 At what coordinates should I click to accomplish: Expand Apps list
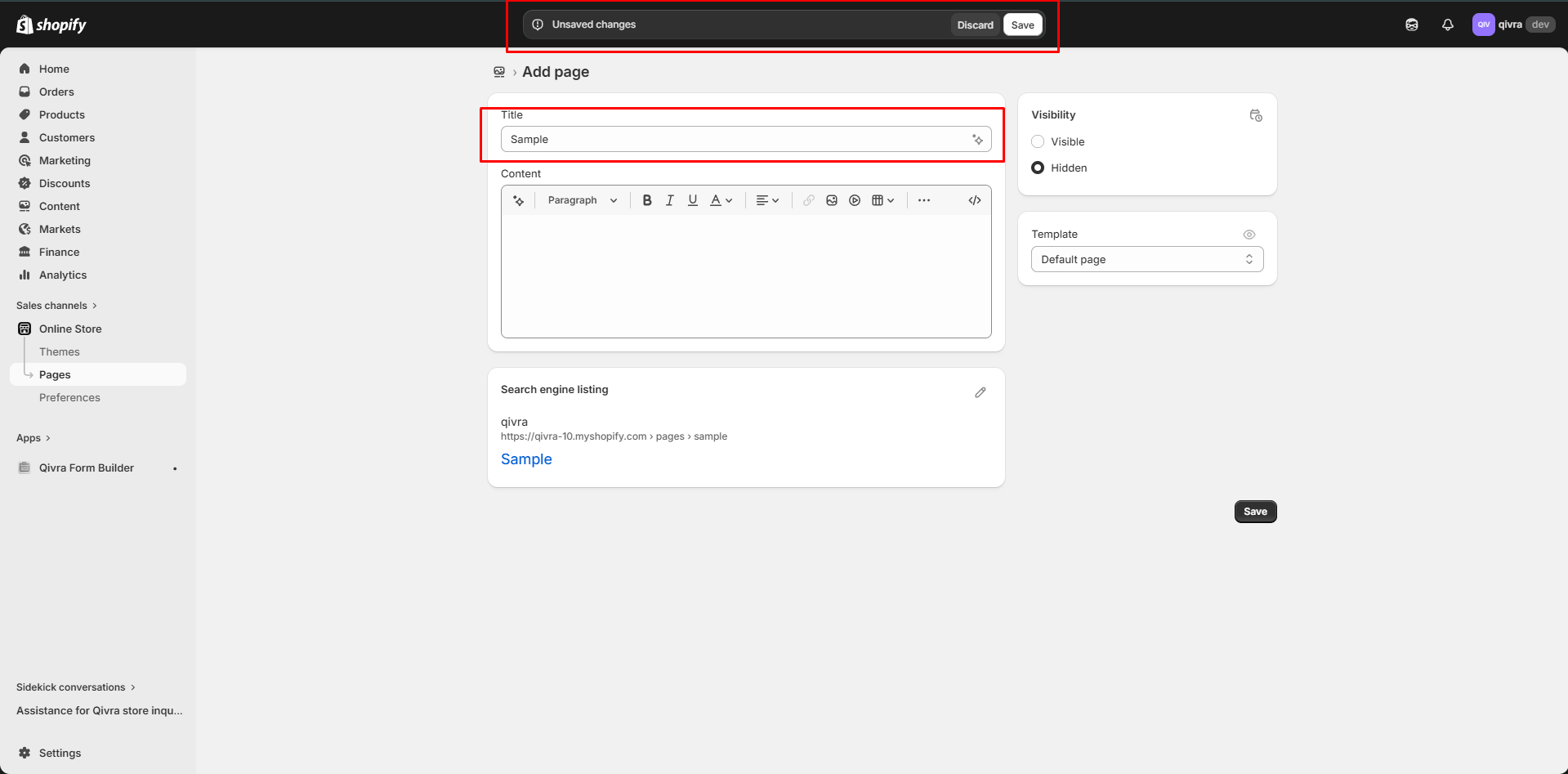34,438
